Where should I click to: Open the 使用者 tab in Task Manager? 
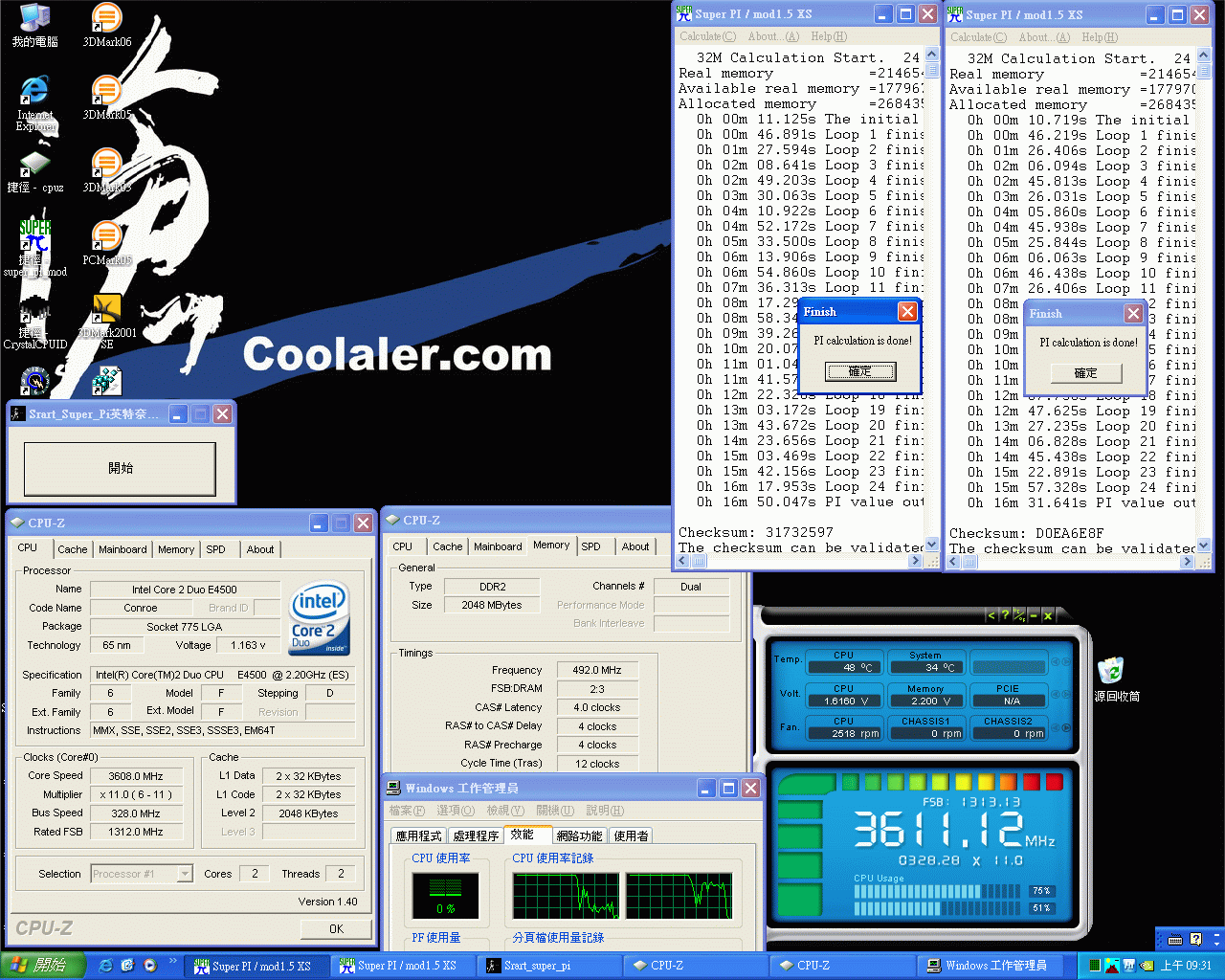pyautogui.click(x=631, y=835)
